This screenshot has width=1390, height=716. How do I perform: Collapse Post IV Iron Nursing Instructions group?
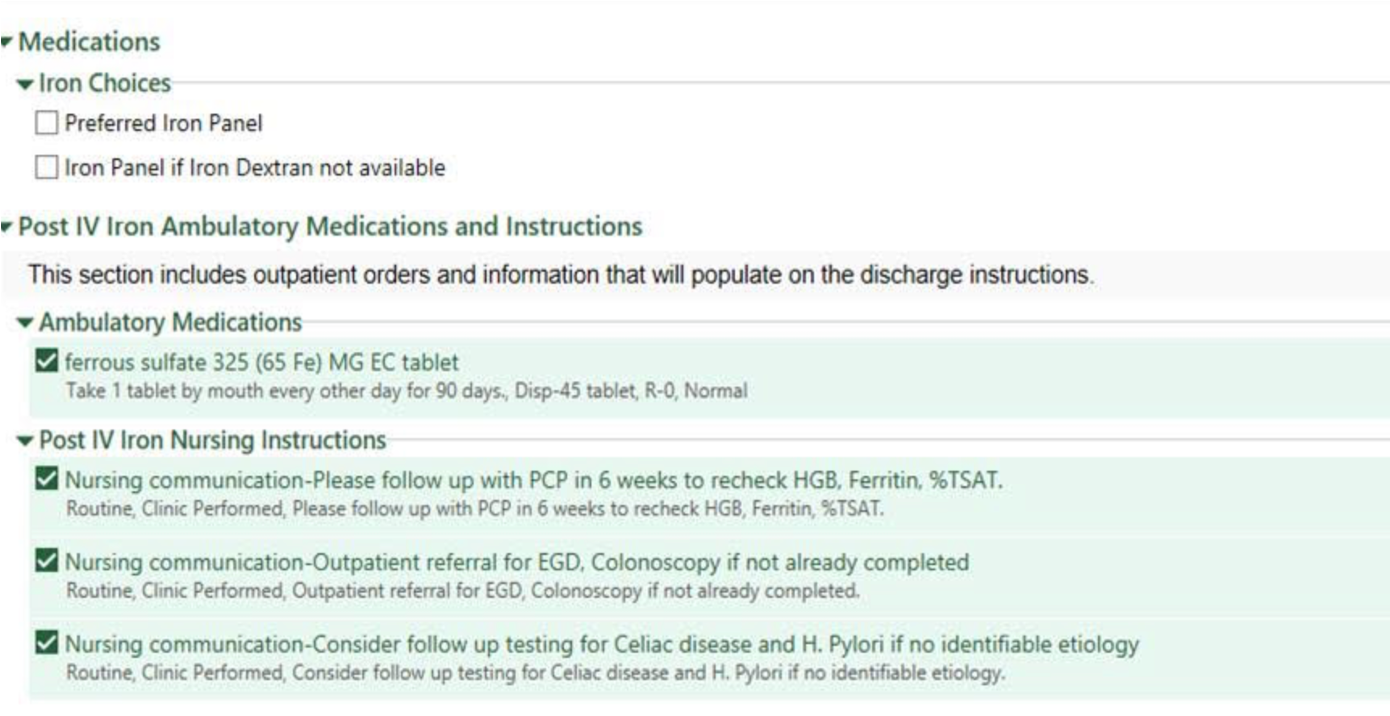(x=26, y=441)
